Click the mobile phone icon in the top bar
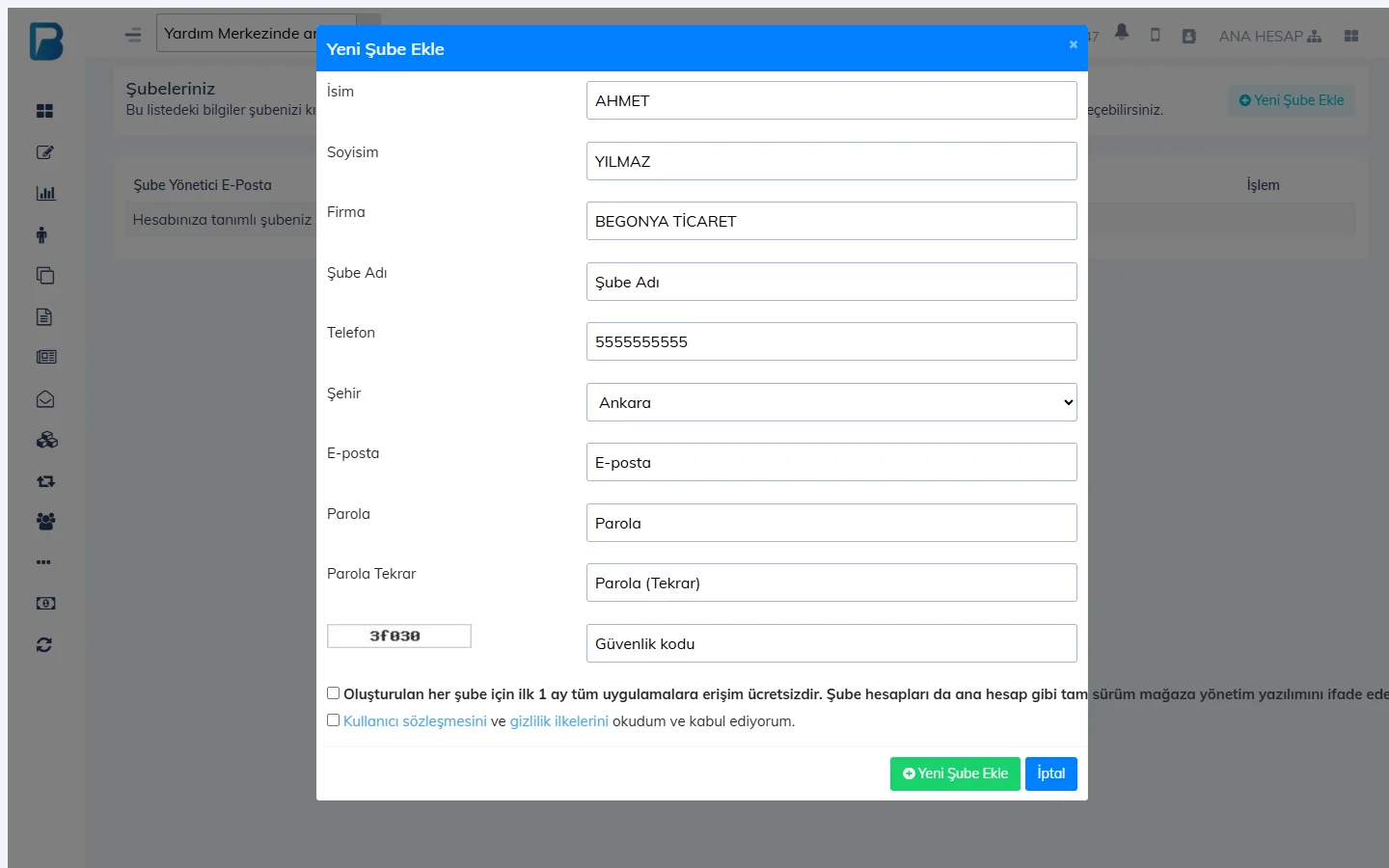This screenshot has height=868, width=1389. pos(1155,36)
